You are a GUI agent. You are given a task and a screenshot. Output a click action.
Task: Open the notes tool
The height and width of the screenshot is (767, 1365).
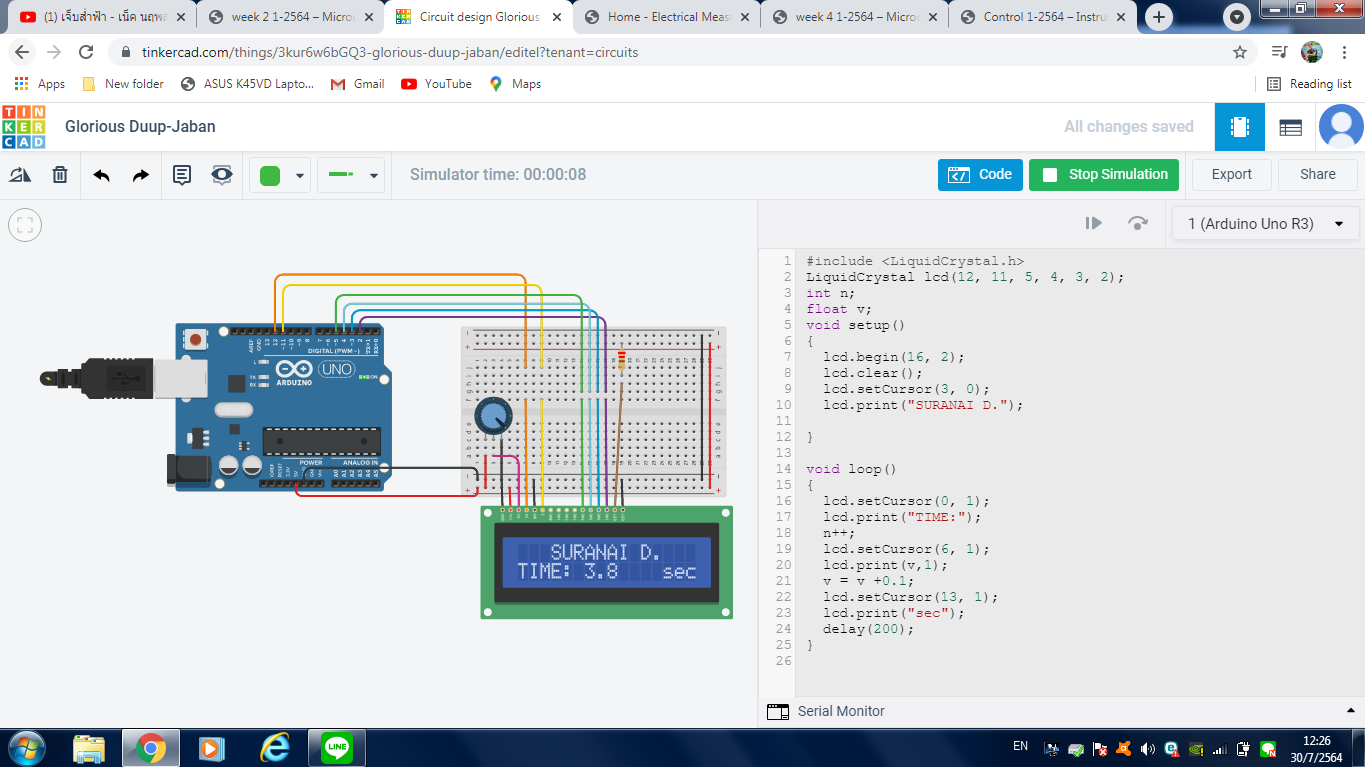pyautogui.click(x=182, y=175)
